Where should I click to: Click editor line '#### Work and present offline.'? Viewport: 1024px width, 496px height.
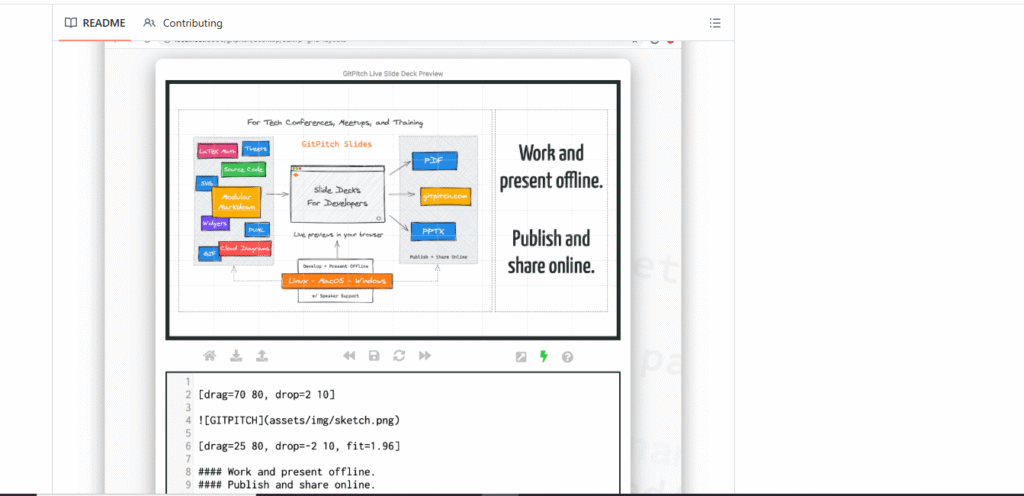[x=286, y=472]
